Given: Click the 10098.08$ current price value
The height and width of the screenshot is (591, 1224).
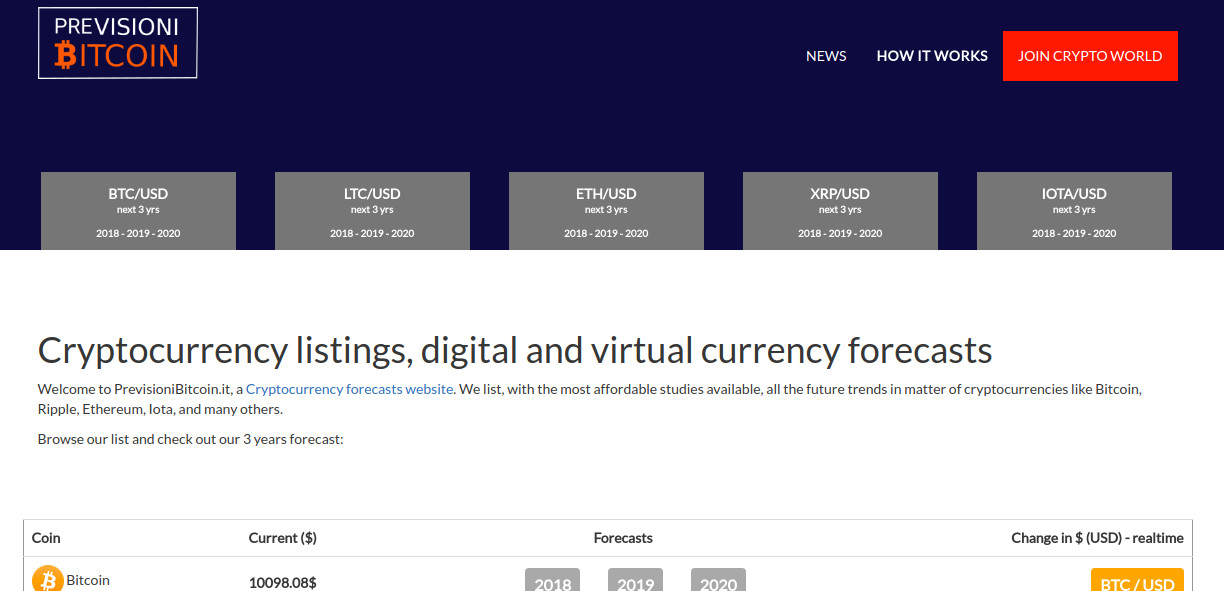Looking at the screenshot, I should click(x=283, y=582).
